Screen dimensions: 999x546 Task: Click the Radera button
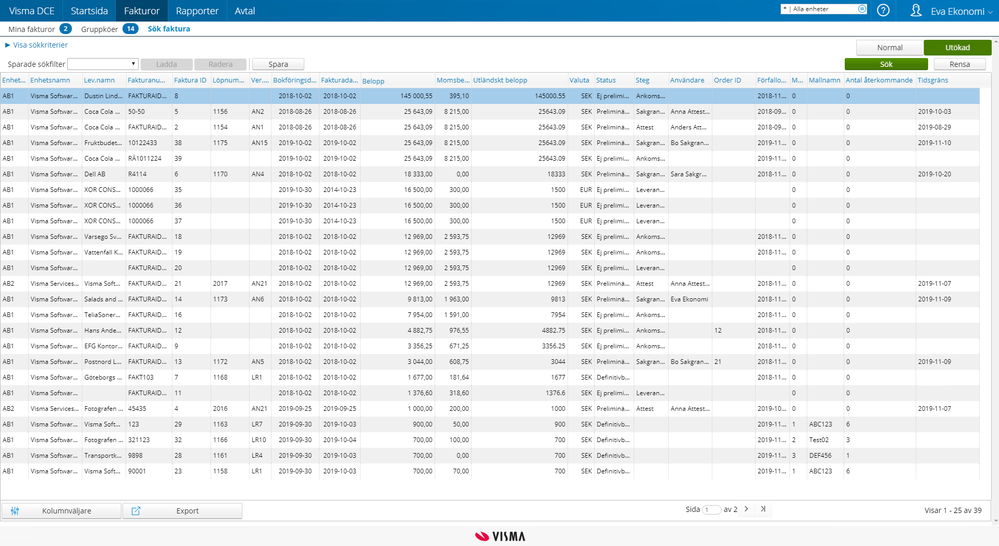point(220,64)
